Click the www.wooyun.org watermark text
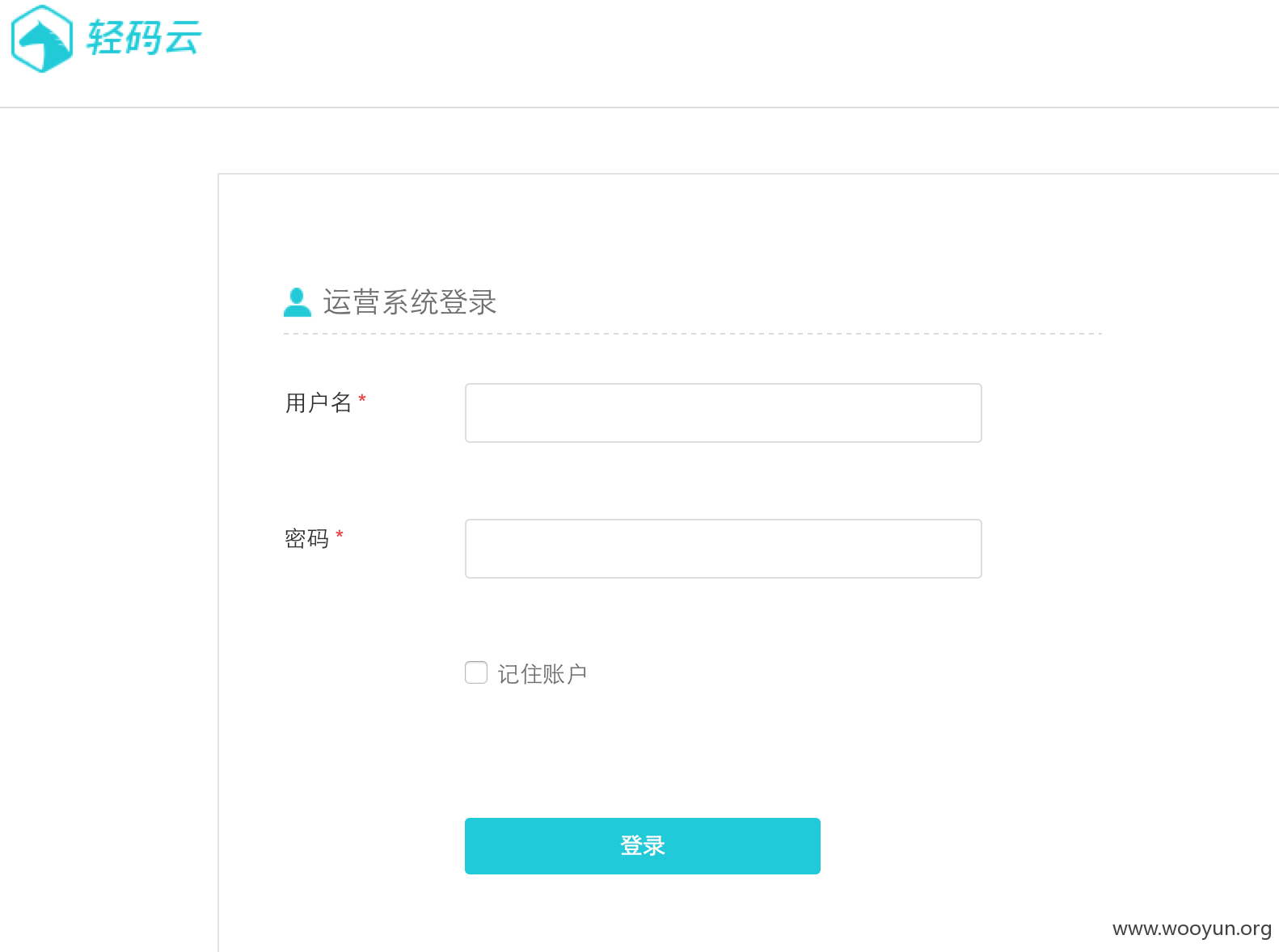 pyautogui.click(x=1192, y=929)
